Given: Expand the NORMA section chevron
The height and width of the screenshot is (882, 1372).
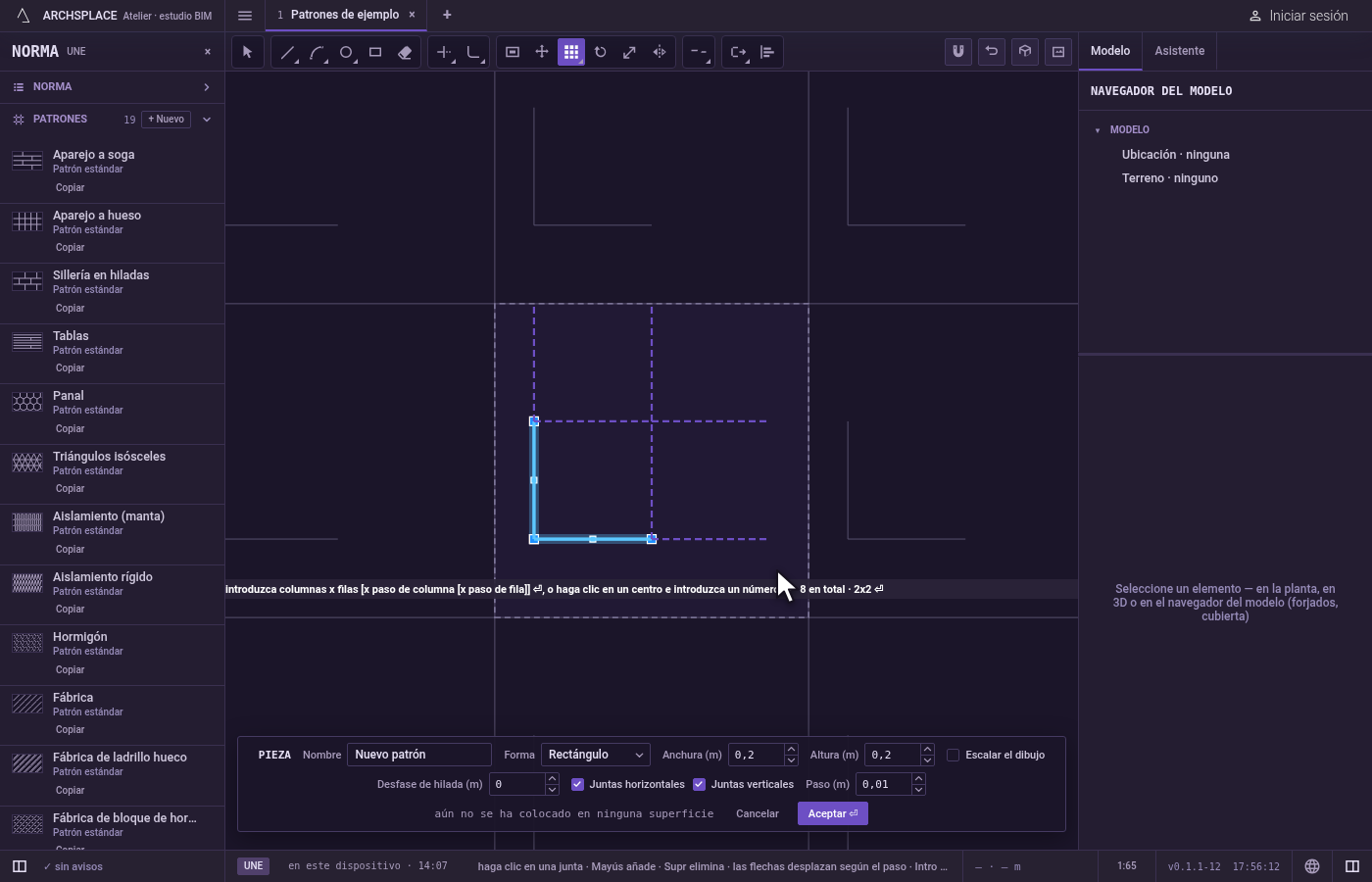Looking at the screenshot, I should pyautogui.click(x=207, y=87).
